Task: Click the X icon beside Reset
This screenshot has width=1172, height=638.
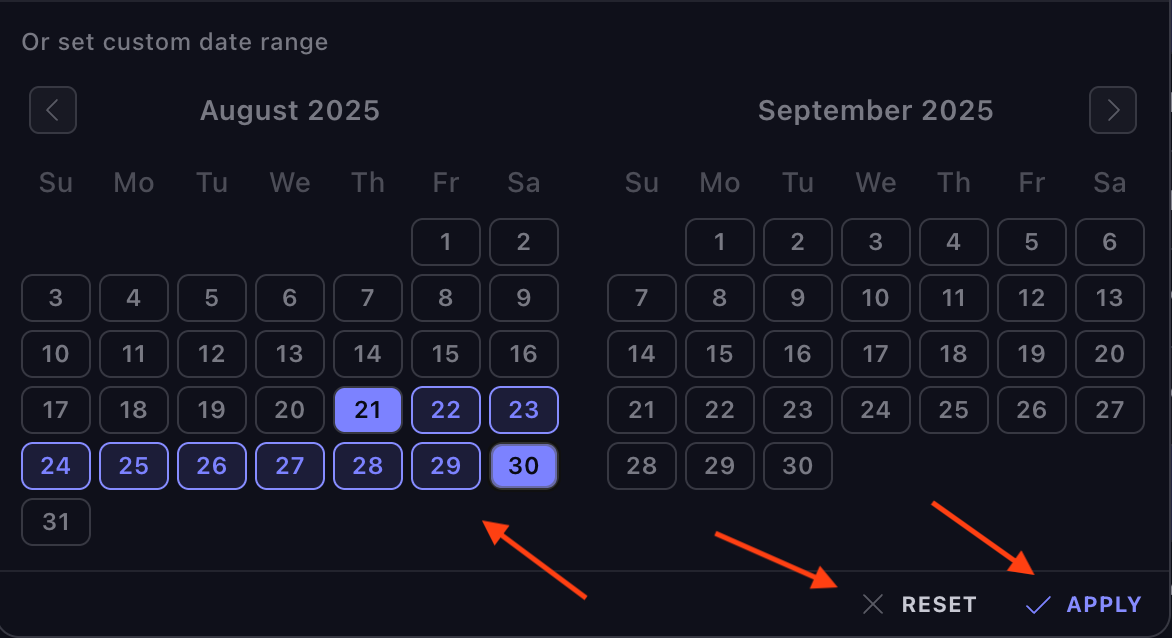Action: point(873,604)
